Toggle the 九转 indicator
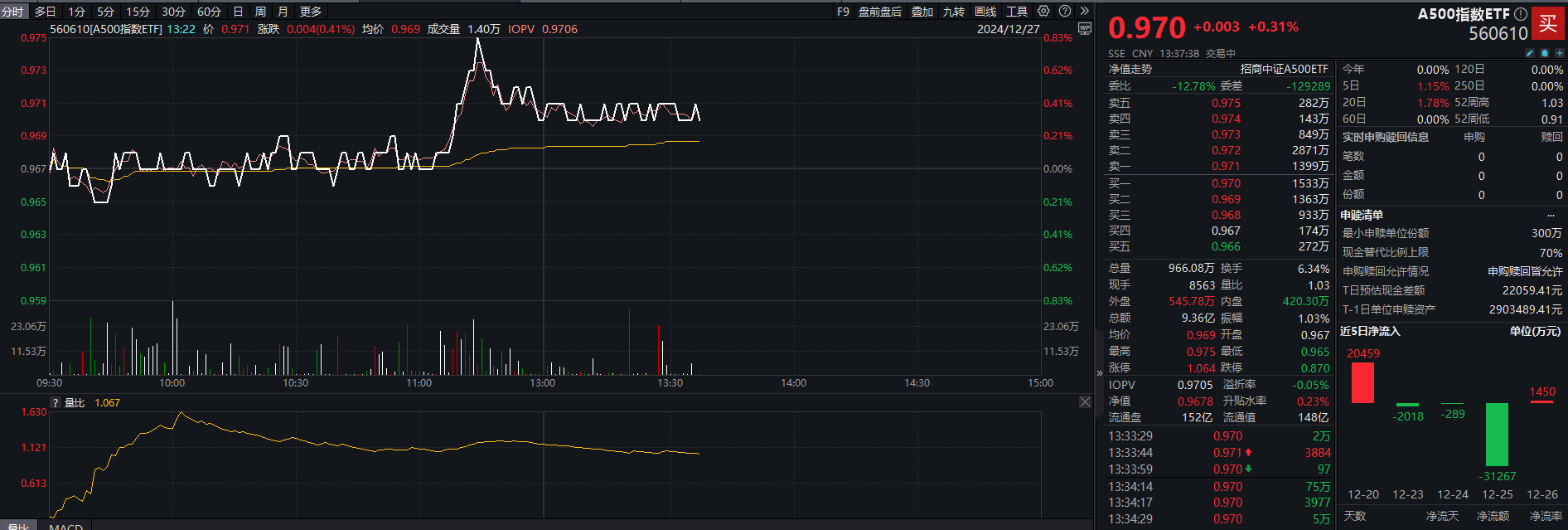Viewport: 1568px width, 530px height. 953,12
